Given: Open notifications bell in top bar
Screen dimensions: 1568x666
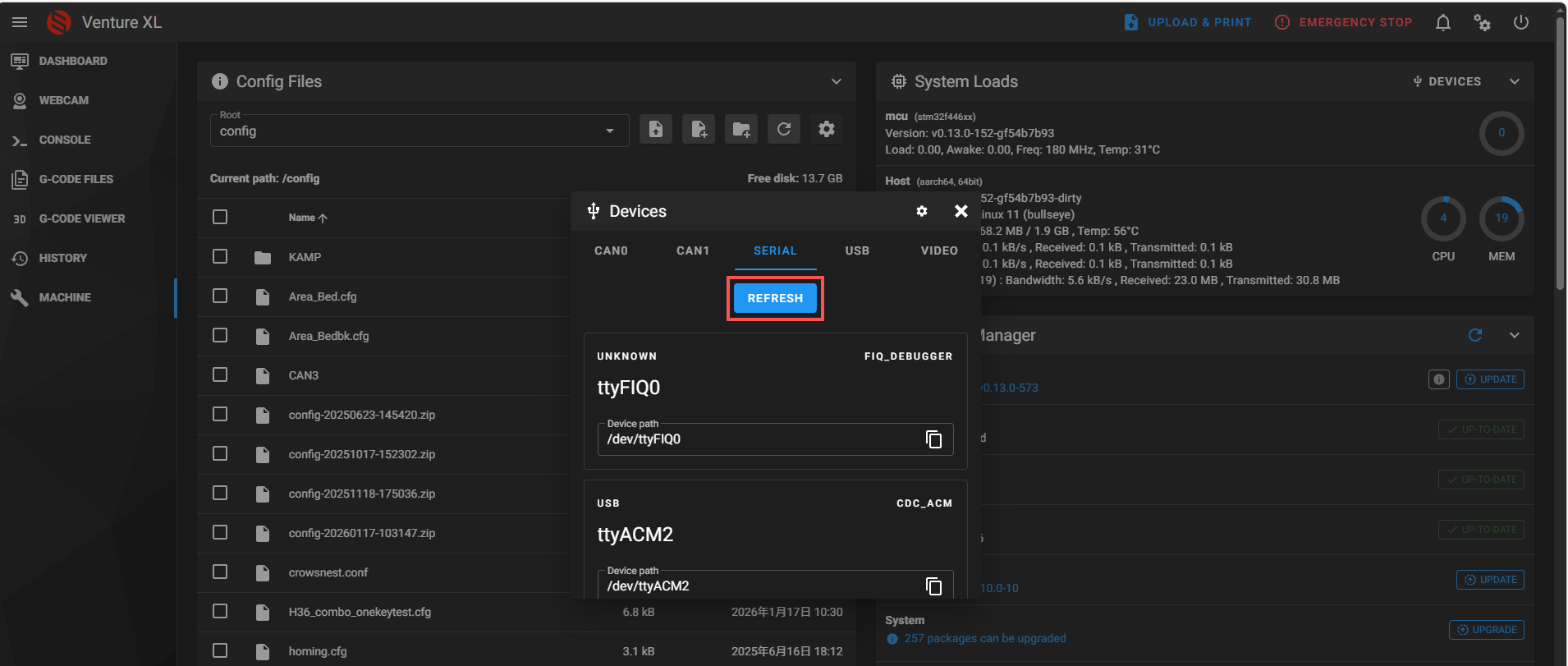Looking at the screenshot, I should (1442, 22).
